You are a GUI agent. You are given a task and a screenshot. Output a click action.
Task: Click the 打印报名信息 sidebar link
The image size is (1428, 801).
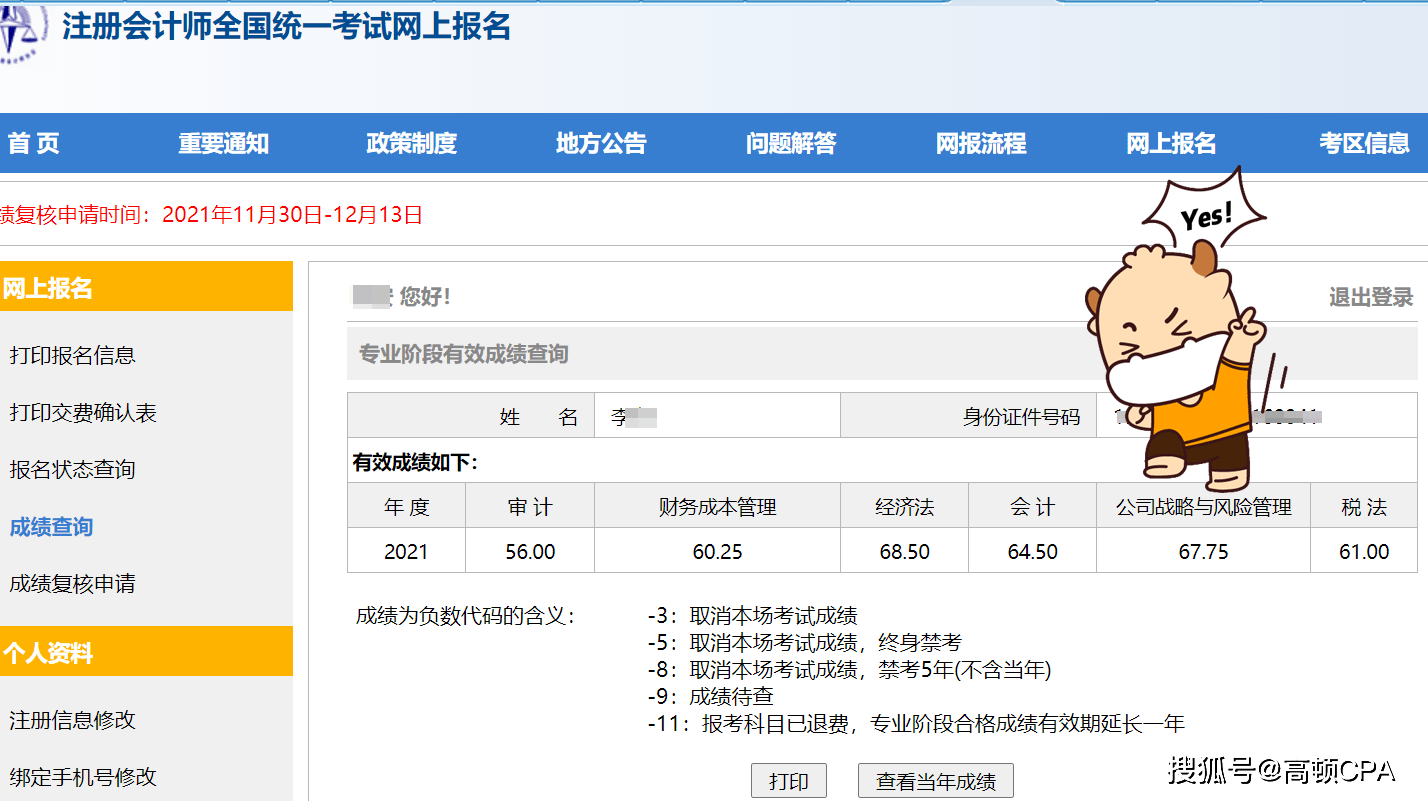(x=72, y=355)
